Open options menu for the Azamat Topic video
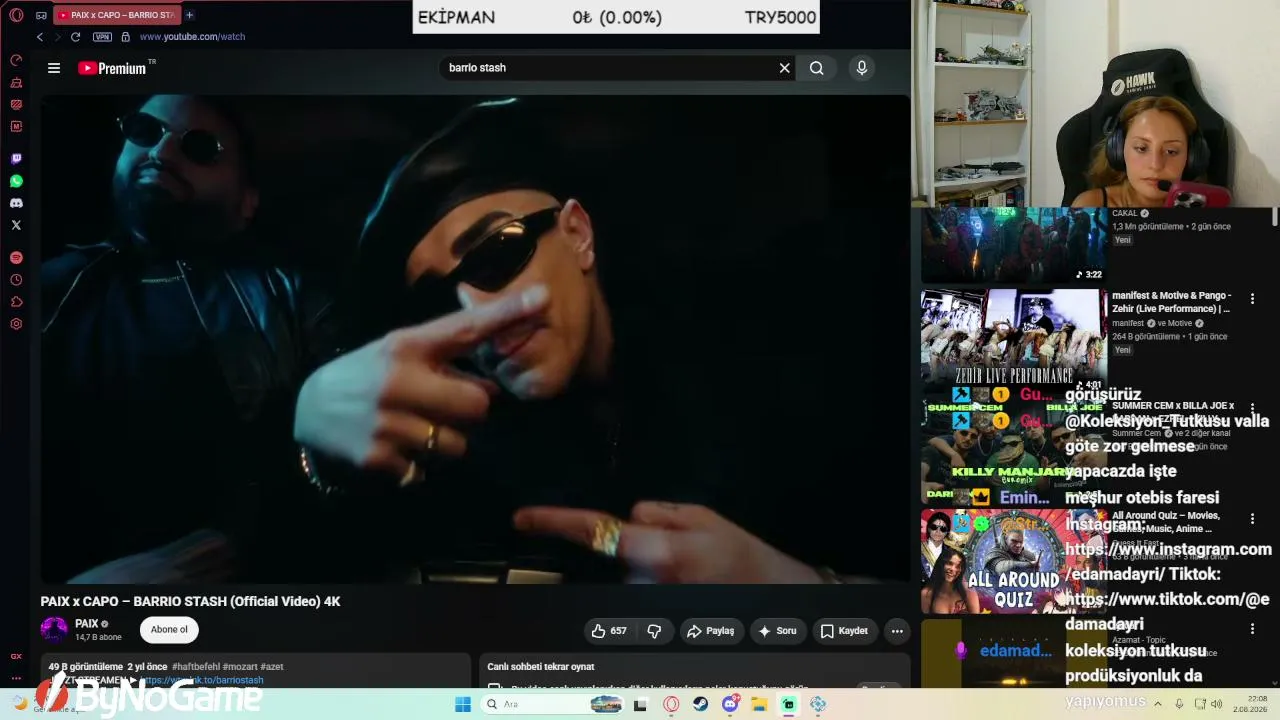Screen dimensions: 1280x720 [x=1252, y=629]
